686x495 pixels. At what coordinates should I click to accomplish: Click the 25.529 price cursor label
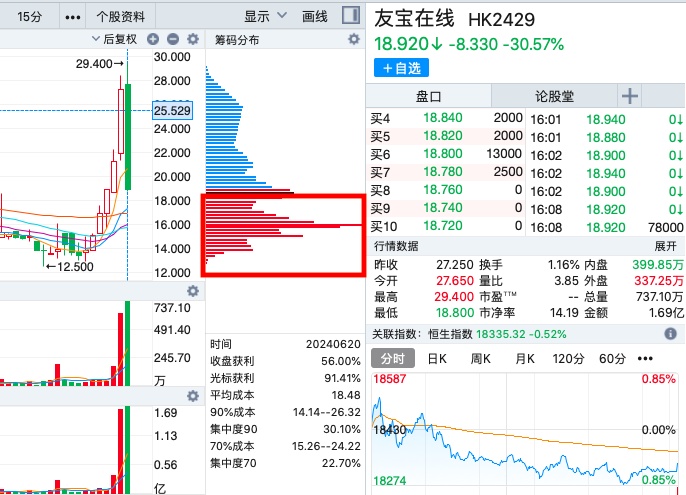point(172,110)
